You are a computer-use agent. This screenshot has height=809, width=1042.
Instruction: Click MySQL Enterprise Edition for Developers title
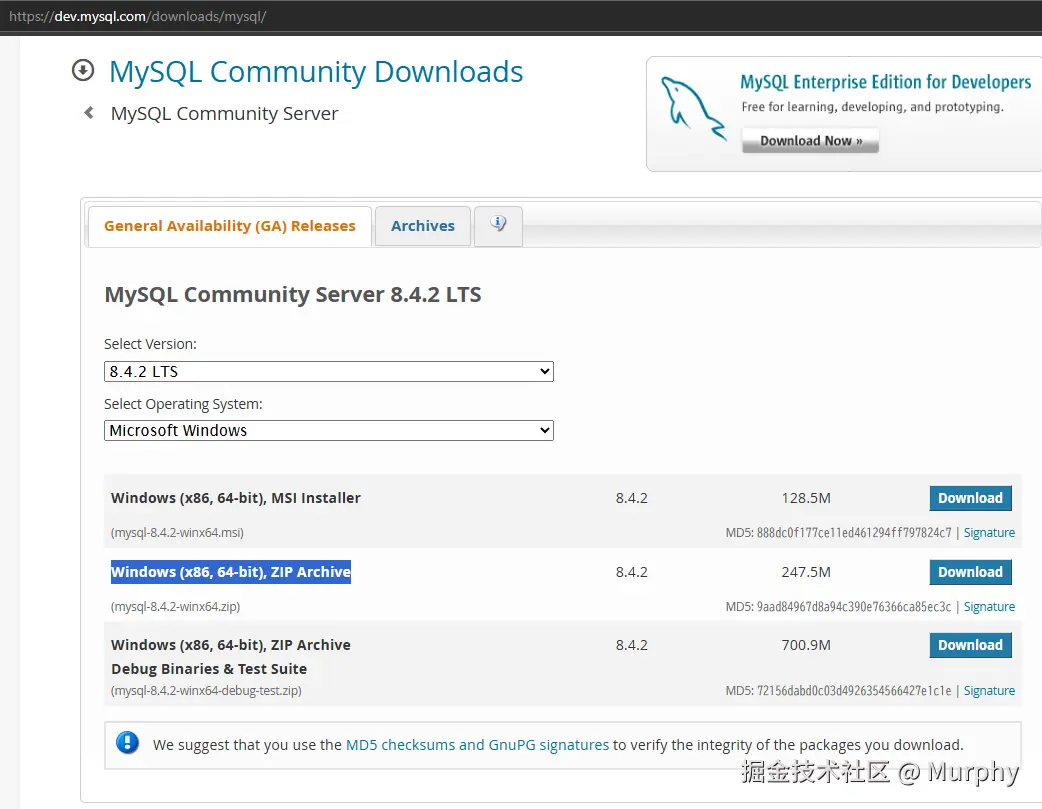[886, 82]
